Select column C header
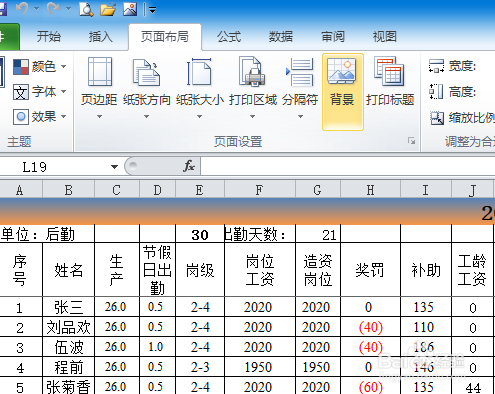This screenshot has width=495, height=394. click(x=117, y=190)
